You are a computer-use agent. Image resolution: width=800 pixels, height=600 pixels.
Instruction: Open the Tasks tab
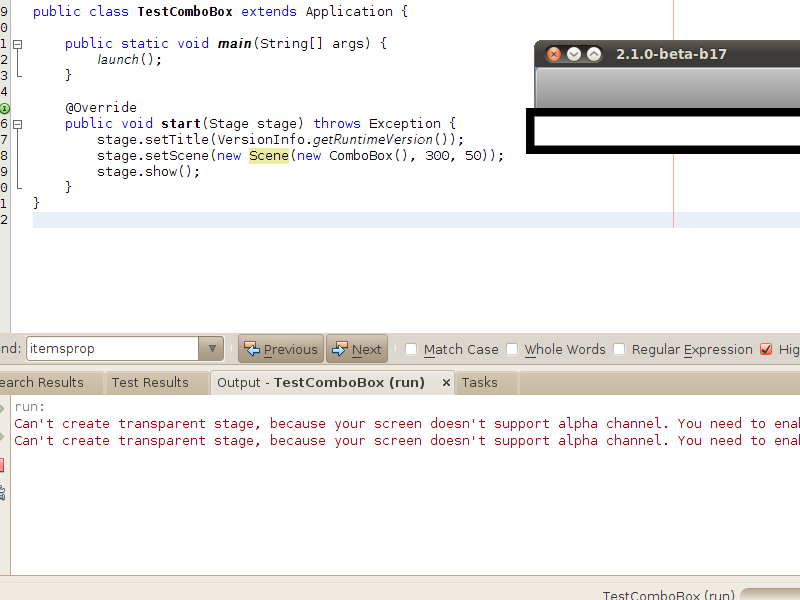coord(479,382)
